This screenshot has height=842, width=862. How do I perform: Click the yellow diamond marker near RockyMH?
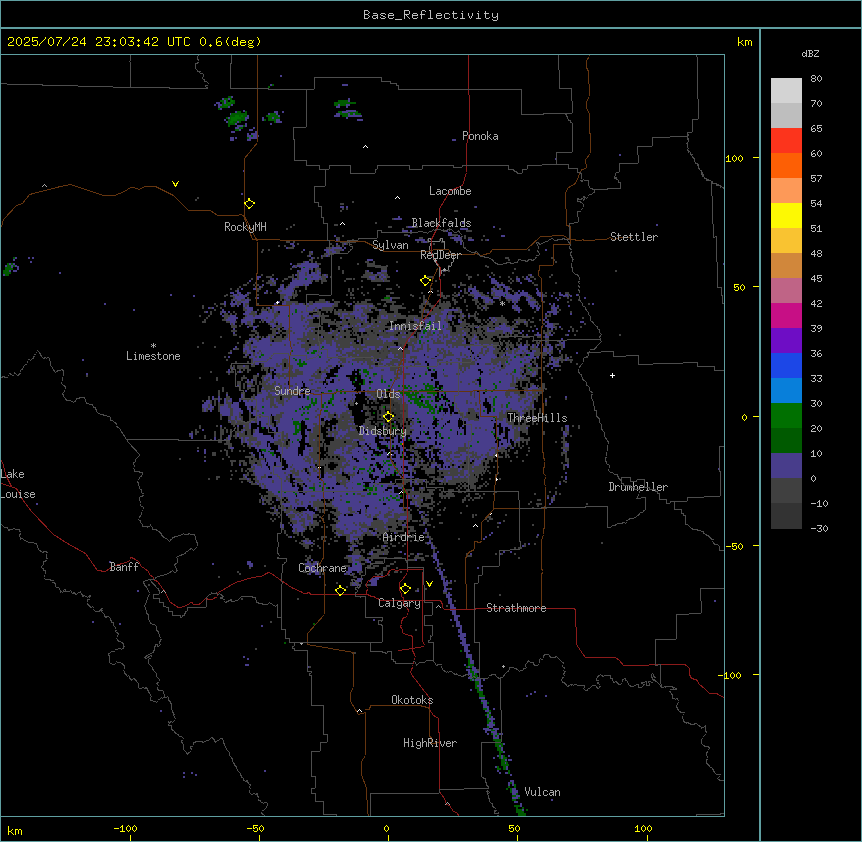[x=250, y=204]
